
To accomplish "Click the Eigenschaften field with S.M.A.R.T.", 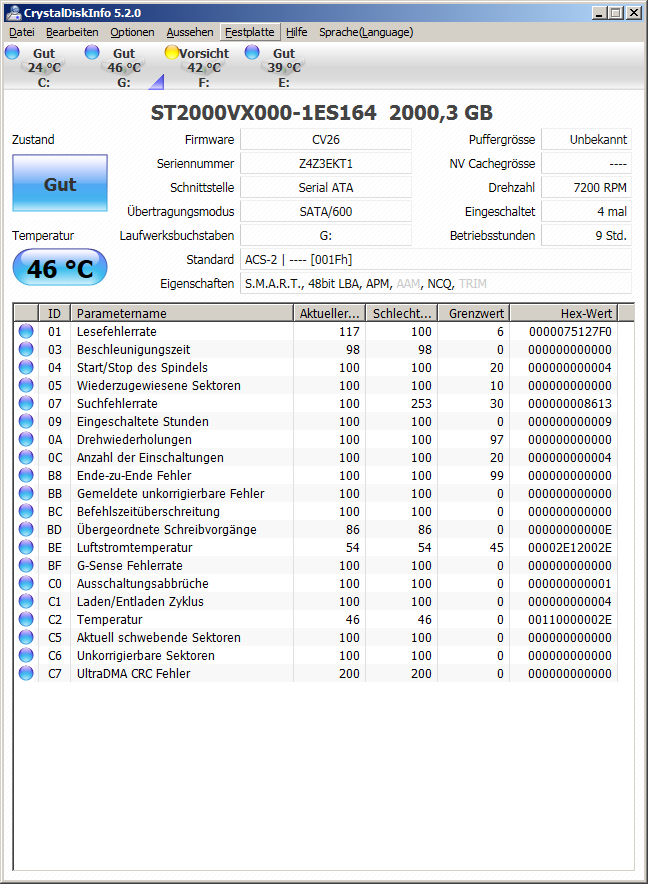I will tap(436, 284).
